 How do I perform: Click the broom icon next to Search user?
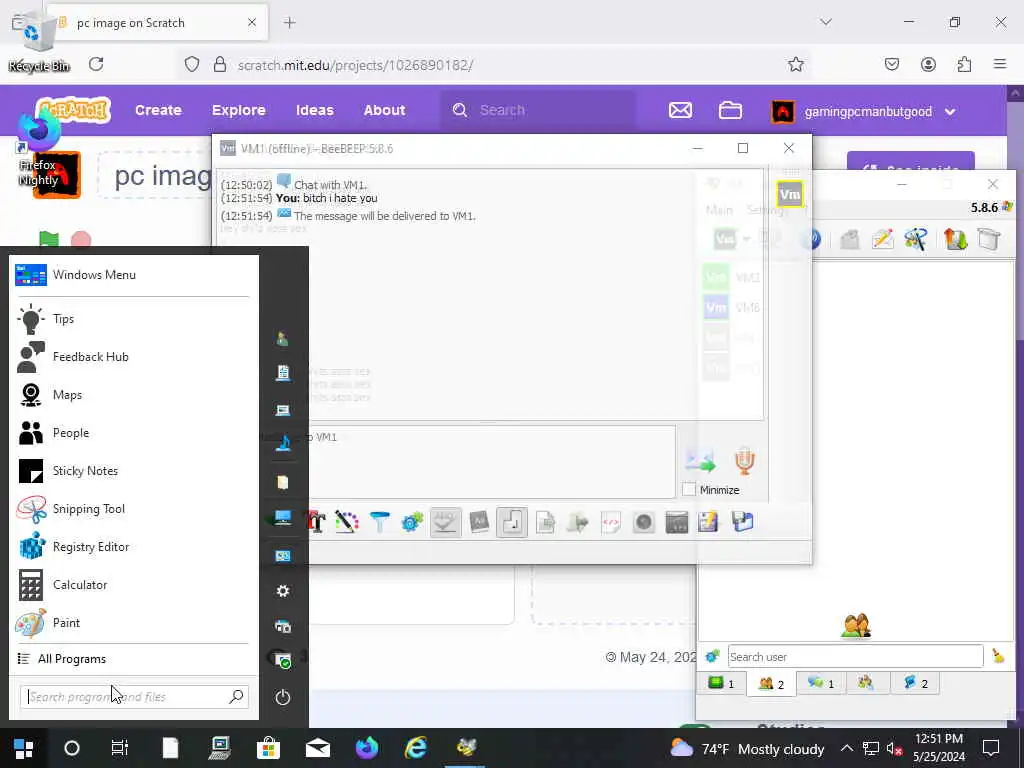point(998,656)
